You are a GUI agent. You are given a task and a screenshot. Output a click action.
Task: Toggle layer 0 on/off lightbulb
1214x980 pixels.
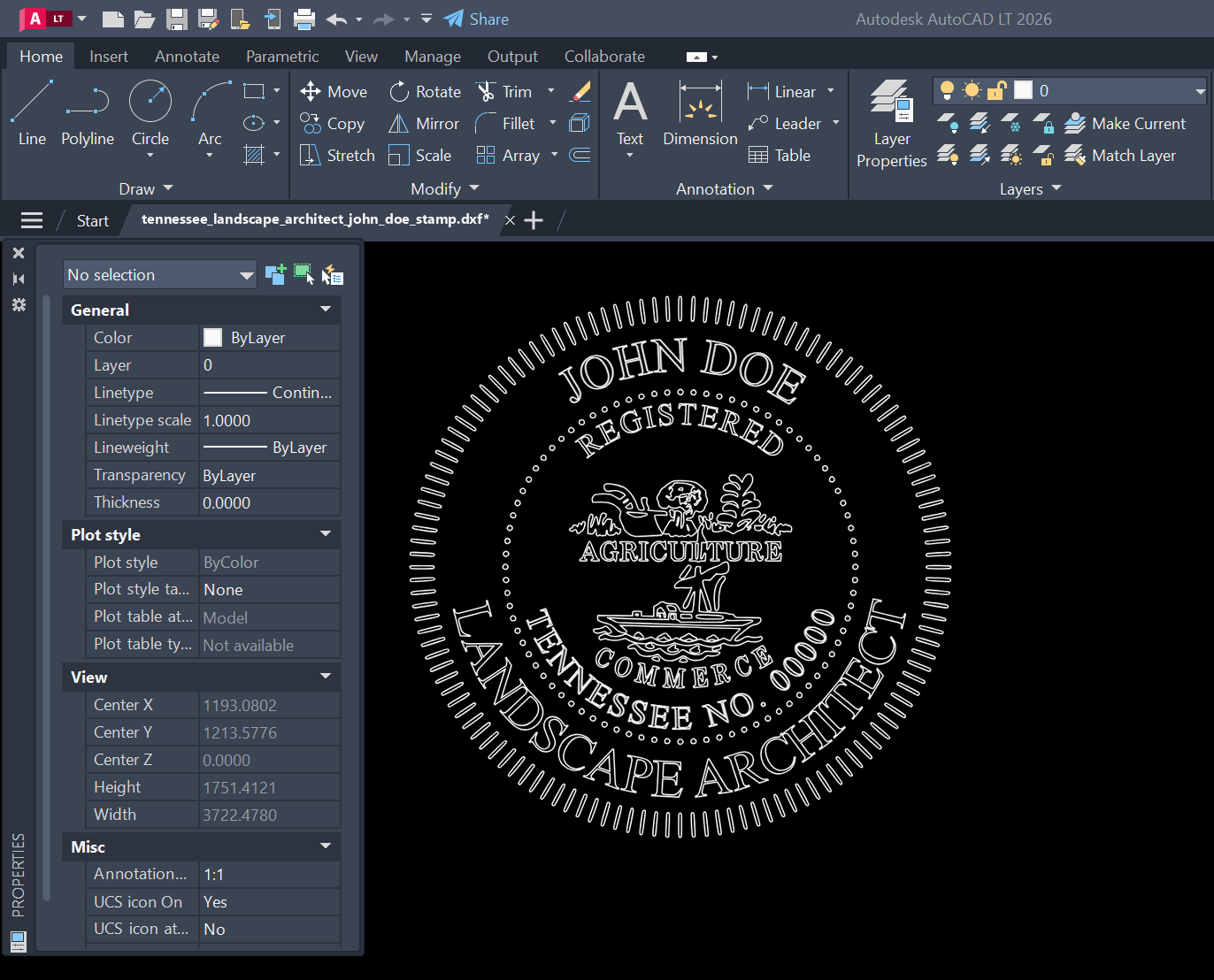click(947, 90)
